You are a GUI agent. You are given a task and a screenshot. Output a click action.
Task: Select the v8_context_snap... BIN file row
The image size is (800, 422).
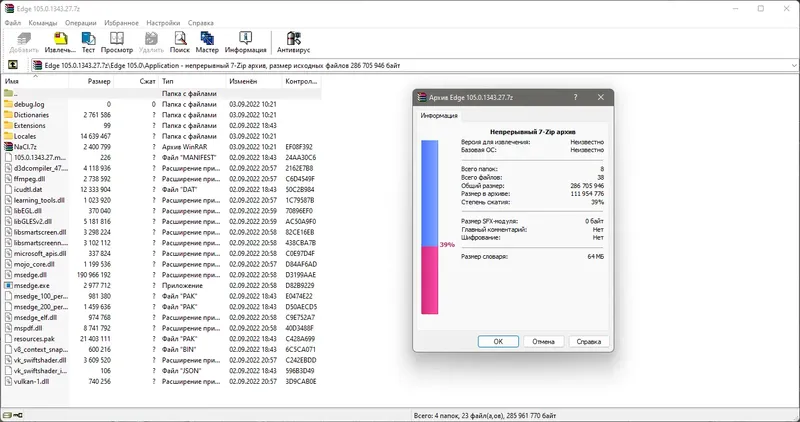click(x=161, y=350)
